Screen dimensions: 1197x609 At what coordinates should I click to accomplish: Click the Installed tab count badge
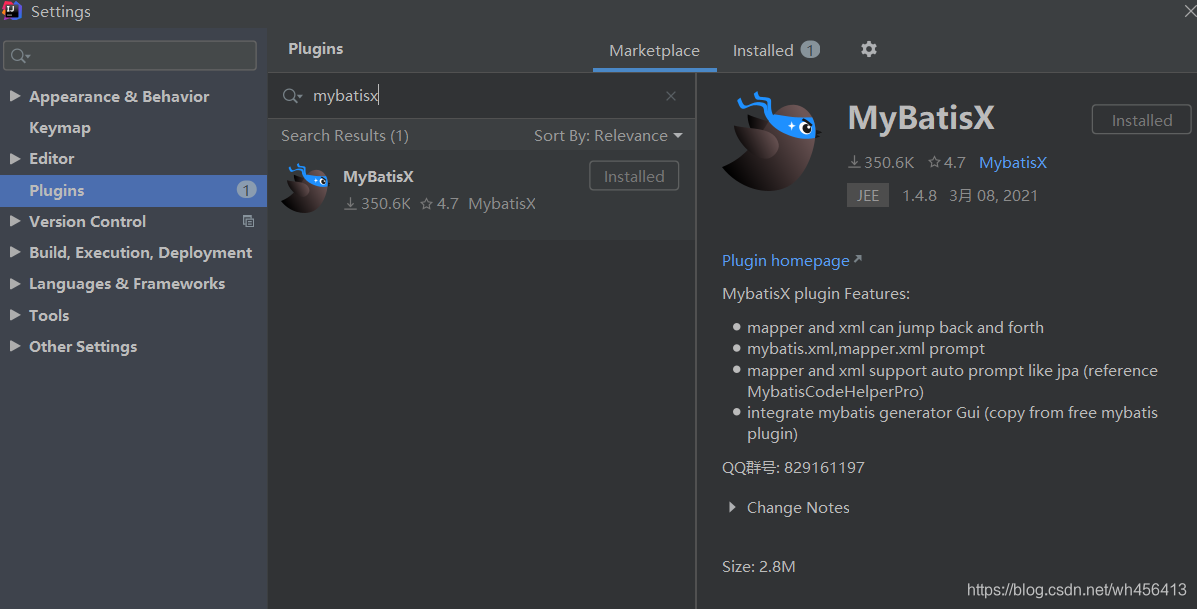pos(810,50)
